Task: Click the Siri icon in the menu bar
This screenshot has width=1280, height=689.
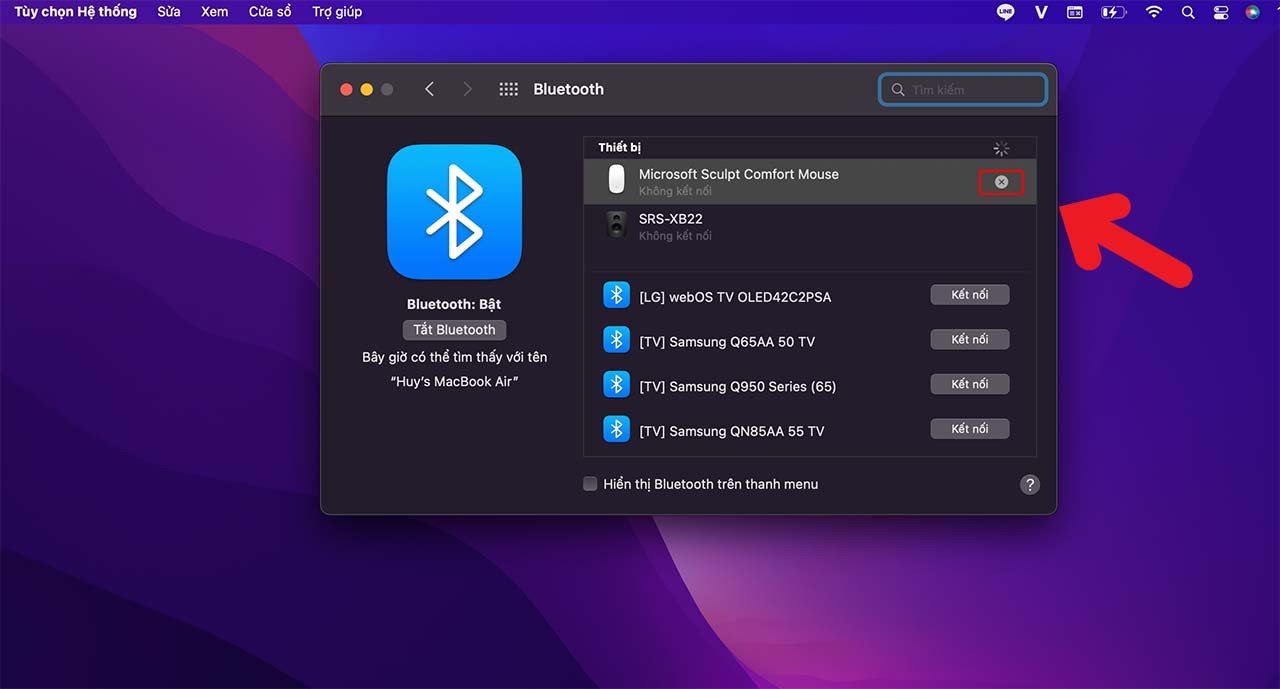Action: pos(1252,12)
